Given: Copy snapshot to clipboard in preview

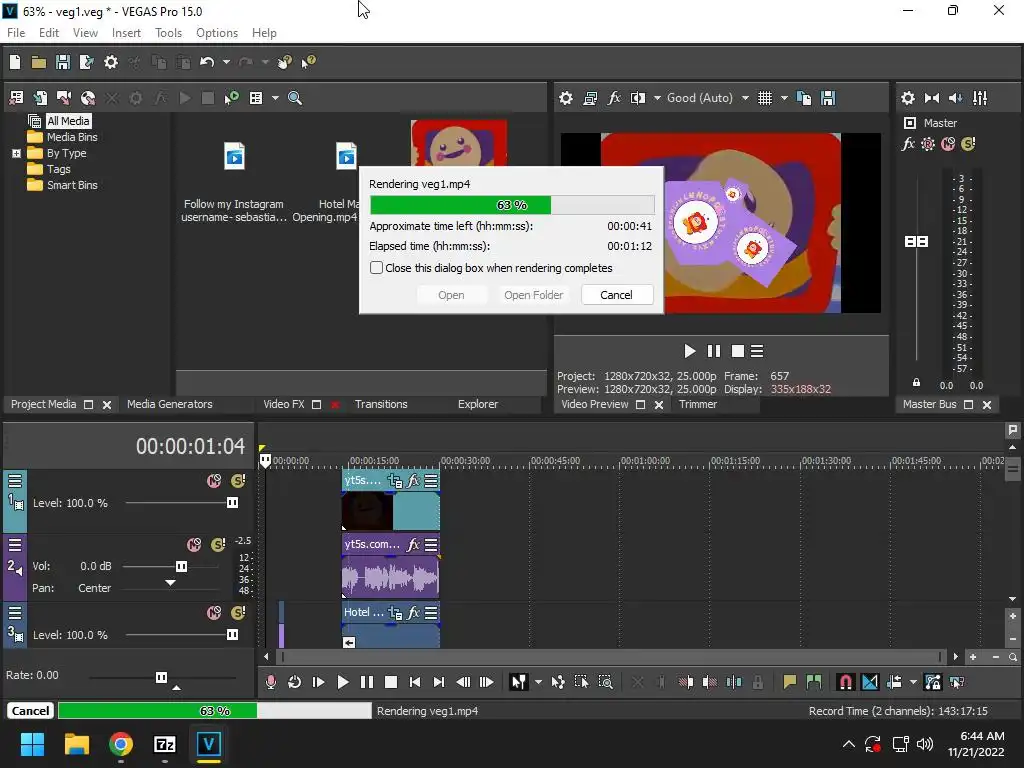Looking at the screenshot, I should click(804, 98).
